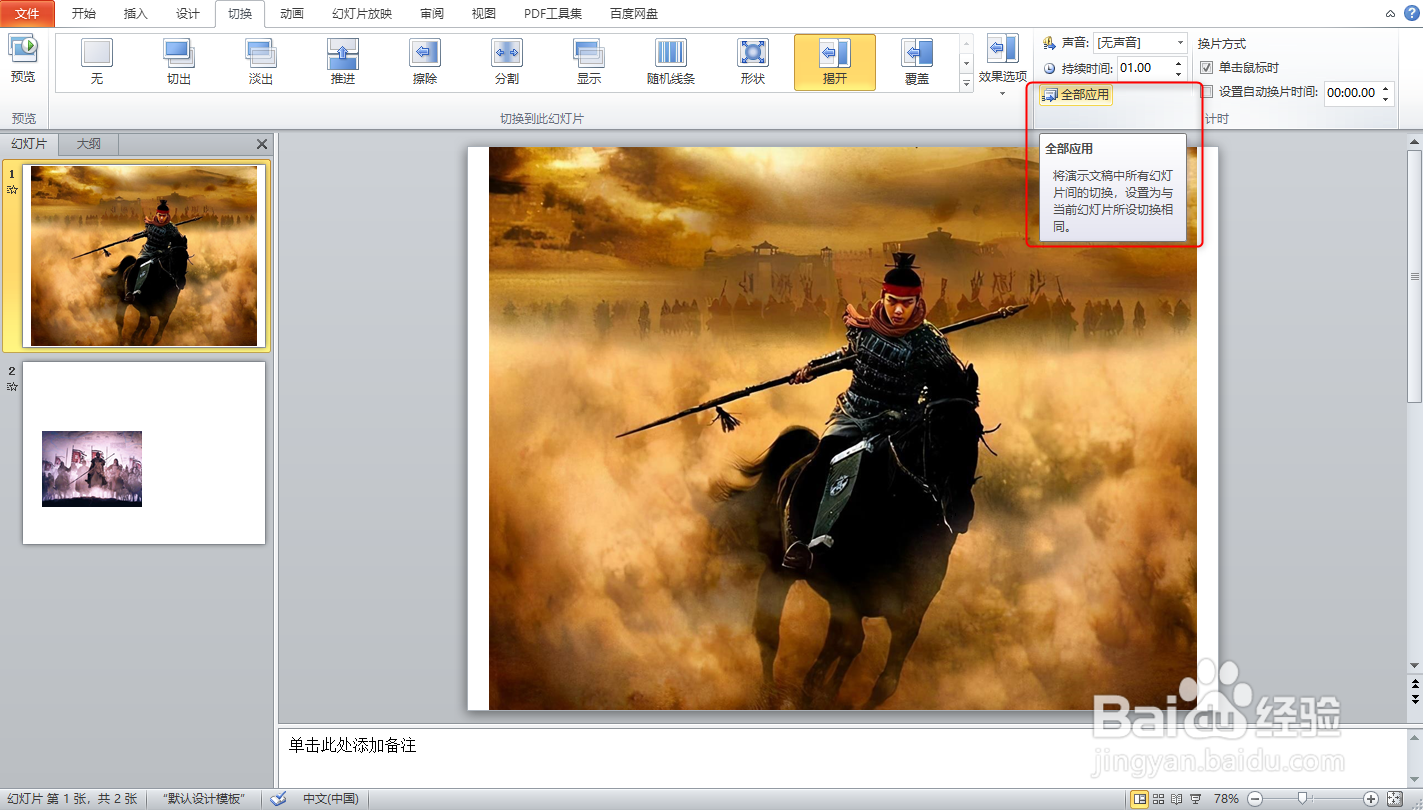Viewport: 1423px width, 810px height.
Task: Click previous slide arrow on scrollbar
Action: 1414,682
